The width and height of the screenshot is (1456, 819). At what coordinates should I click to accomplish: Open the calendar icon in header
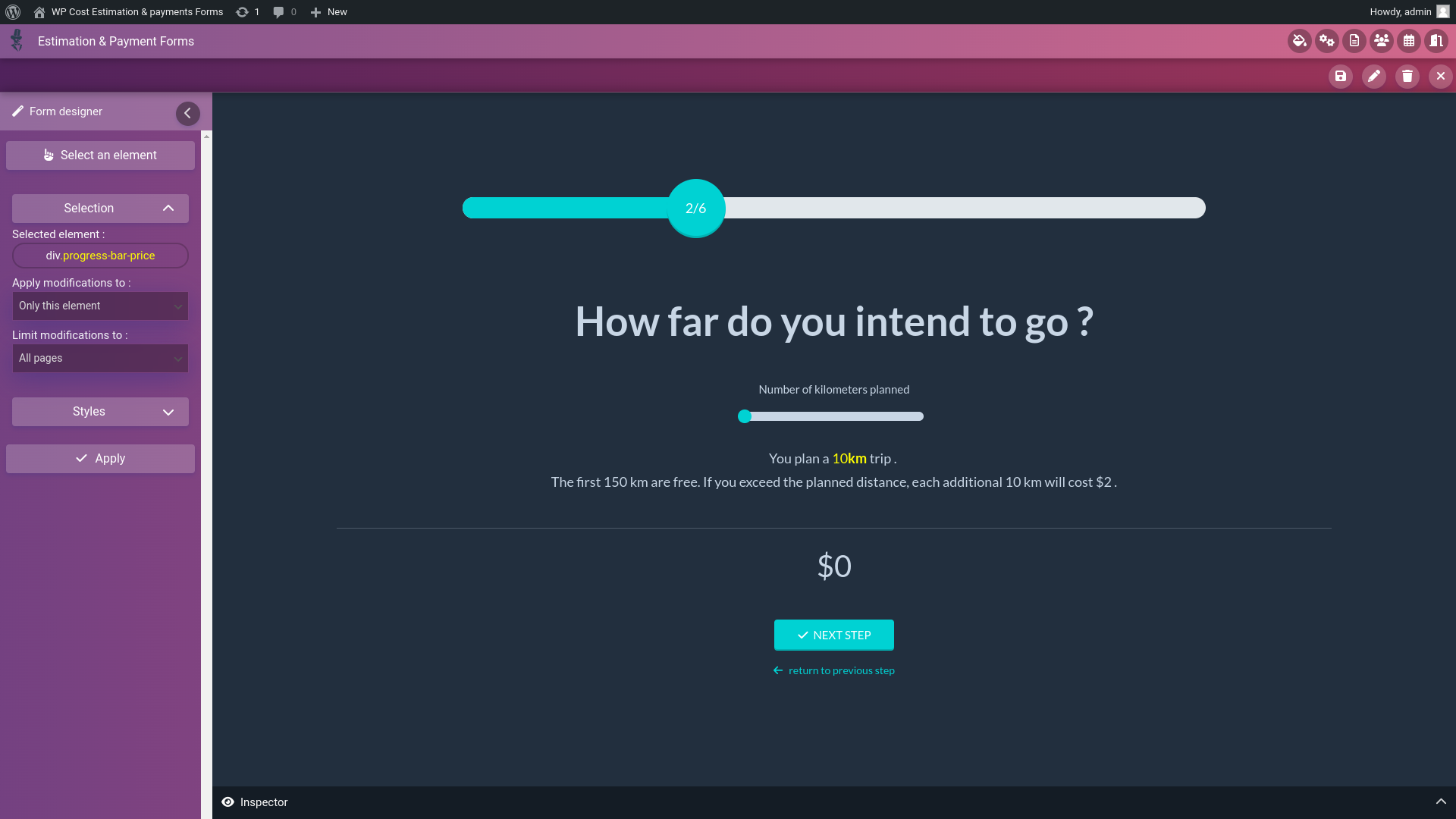(1408, 41)
